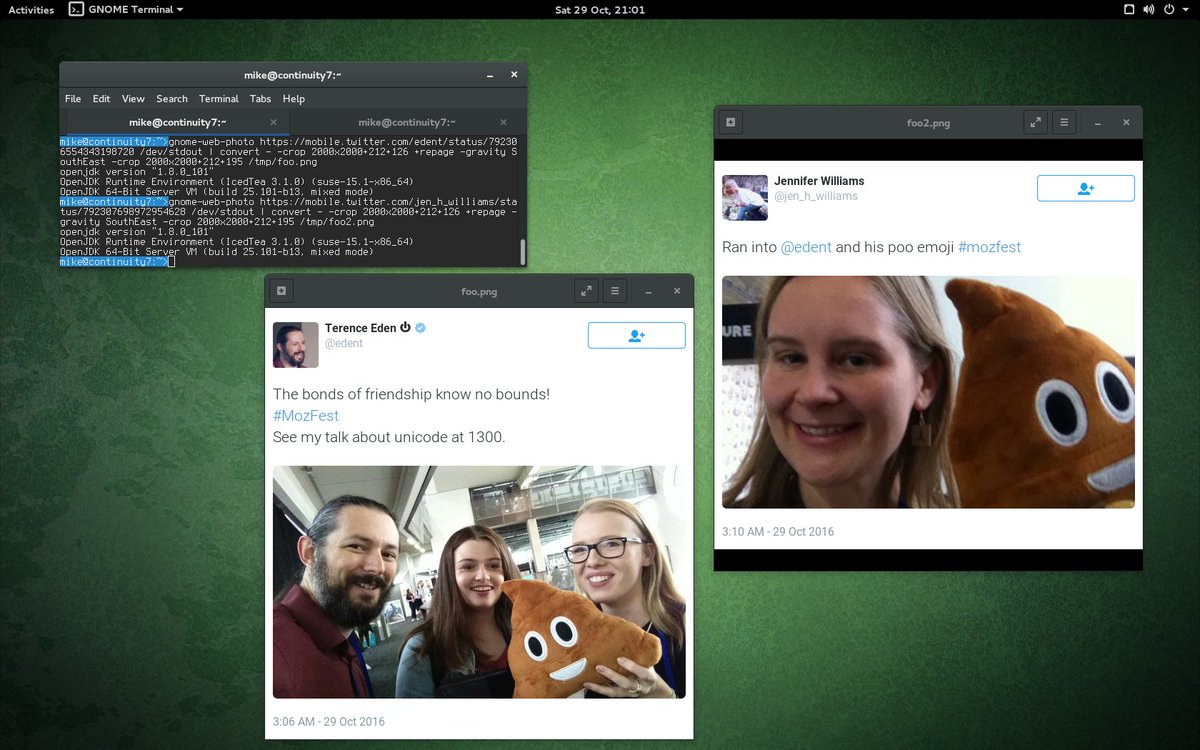Click the 3:06 AM - 29 Oct 2016 timestamp
Viewport: 1200px width, 750px height.
coord(329,721)
